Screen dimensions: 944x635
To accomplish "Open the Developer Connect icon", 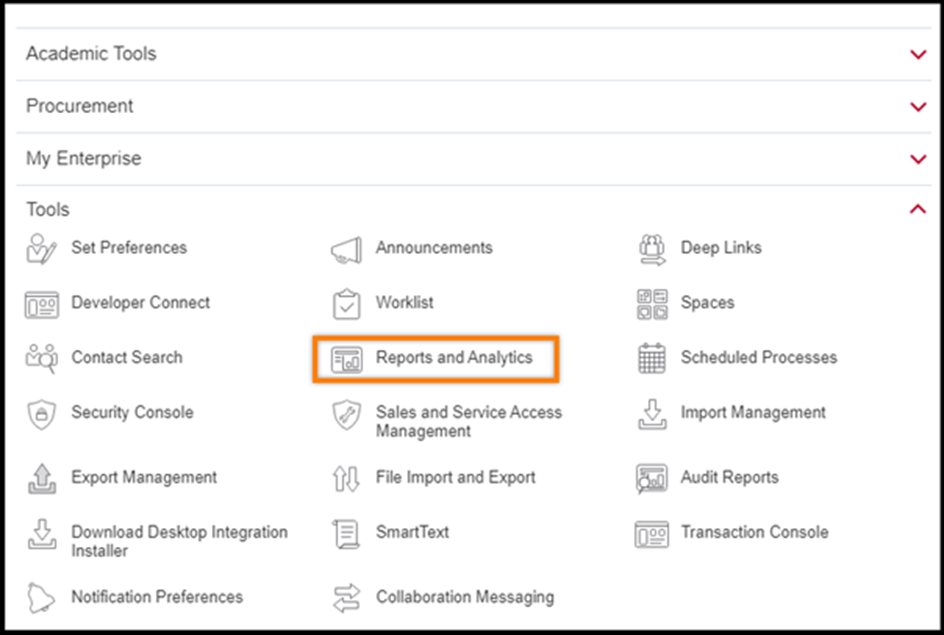I will click(x=41, y=304).
